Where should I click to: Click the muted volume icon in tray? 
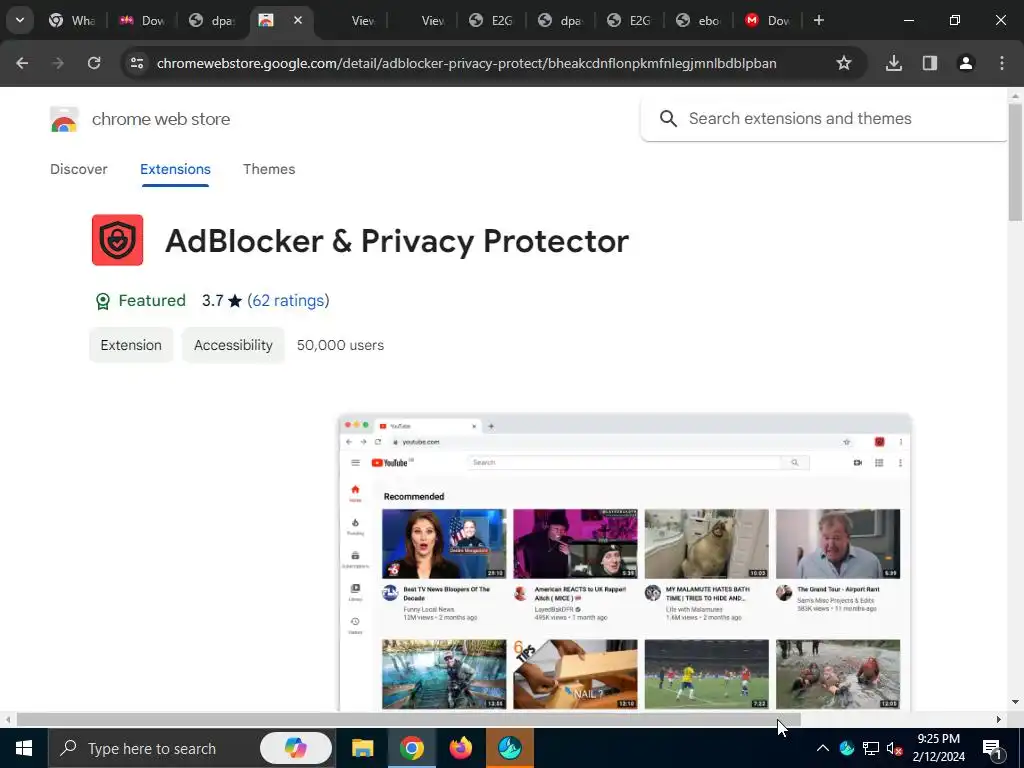click(x=894, y=748)
